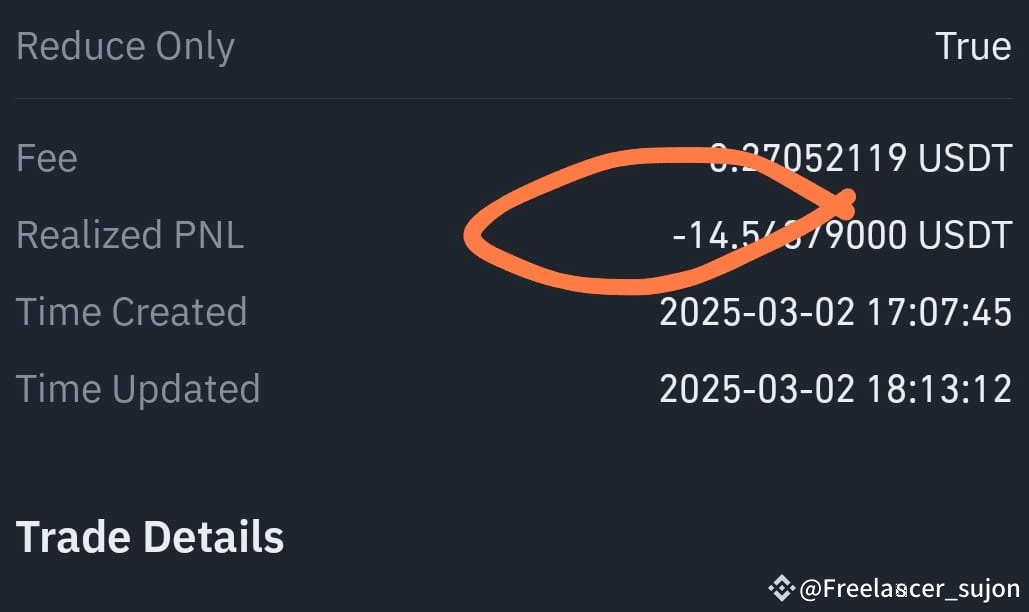Click the divider line below Reduce Only
The image size is (1029, 612).
(x=514, y=98)
